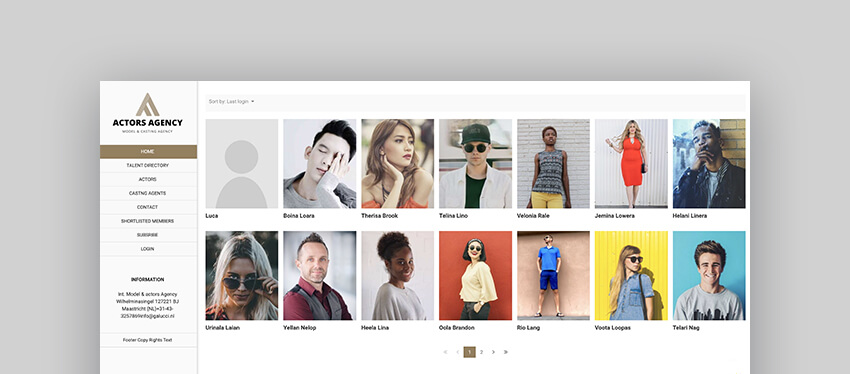Select HOME in the sidebar menu
The image size is (850, 374).
pos(148,152)
